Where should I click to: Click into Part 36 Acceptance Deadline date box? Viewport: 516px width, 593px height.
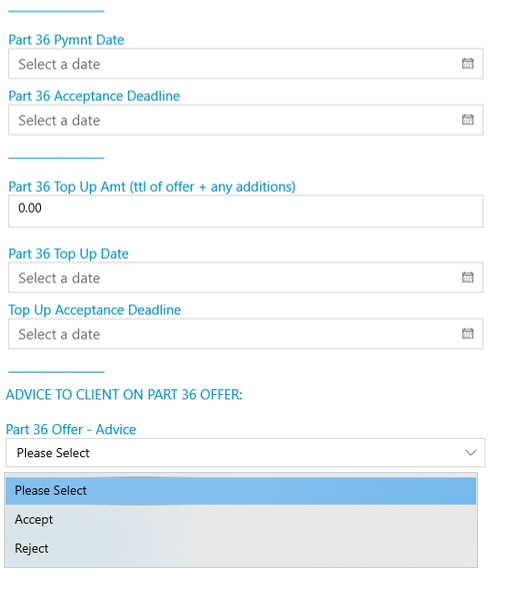click(246, 120)
